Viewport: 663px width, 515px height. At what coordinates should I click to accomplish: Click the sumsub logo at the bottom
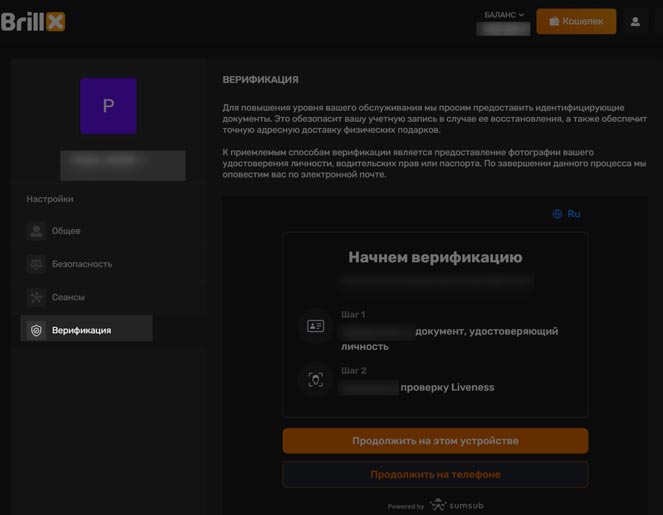pyautogui.click(x=458, y=506)
